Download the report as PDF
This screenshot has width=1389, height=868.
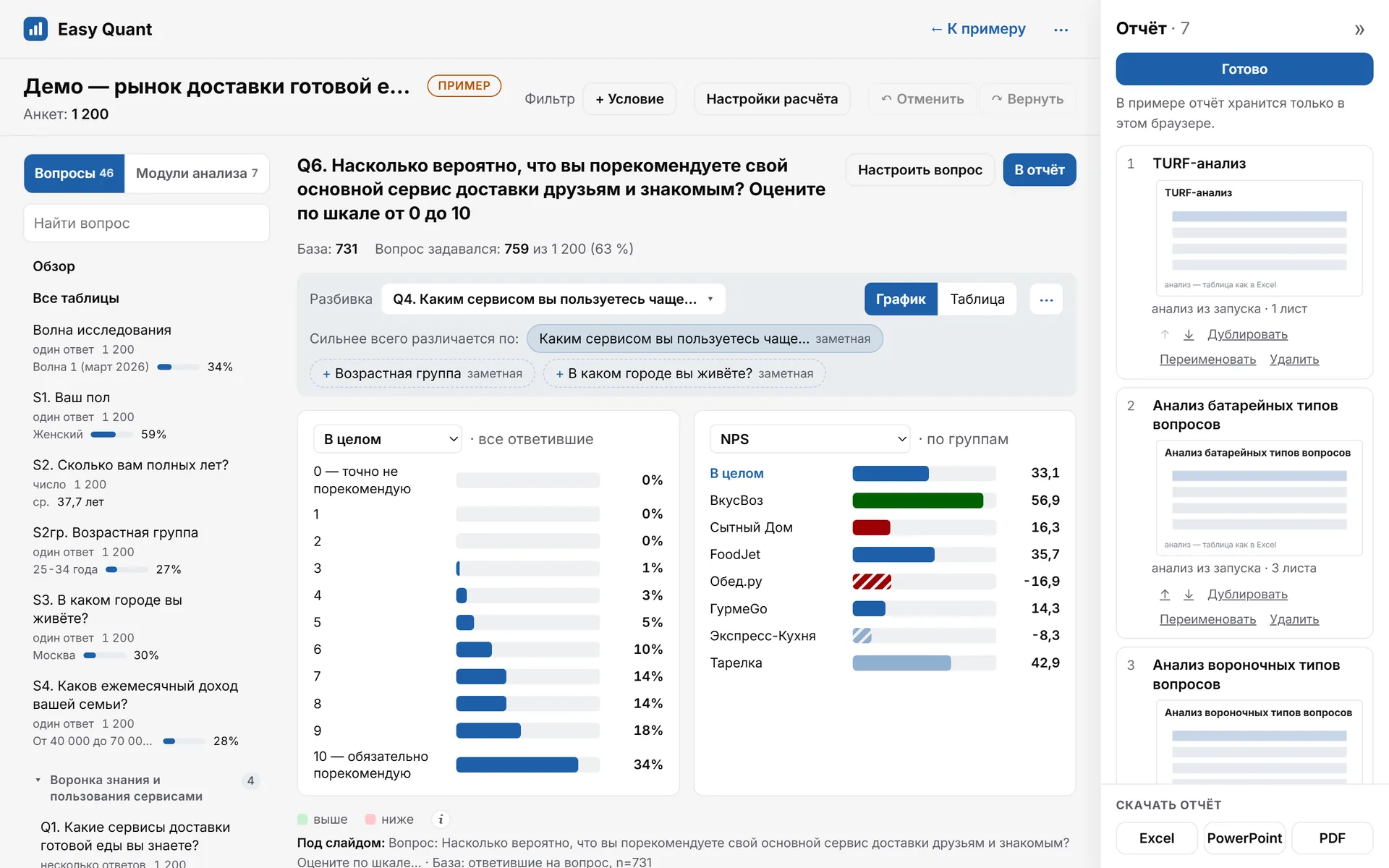click(x=1332, y=838)
